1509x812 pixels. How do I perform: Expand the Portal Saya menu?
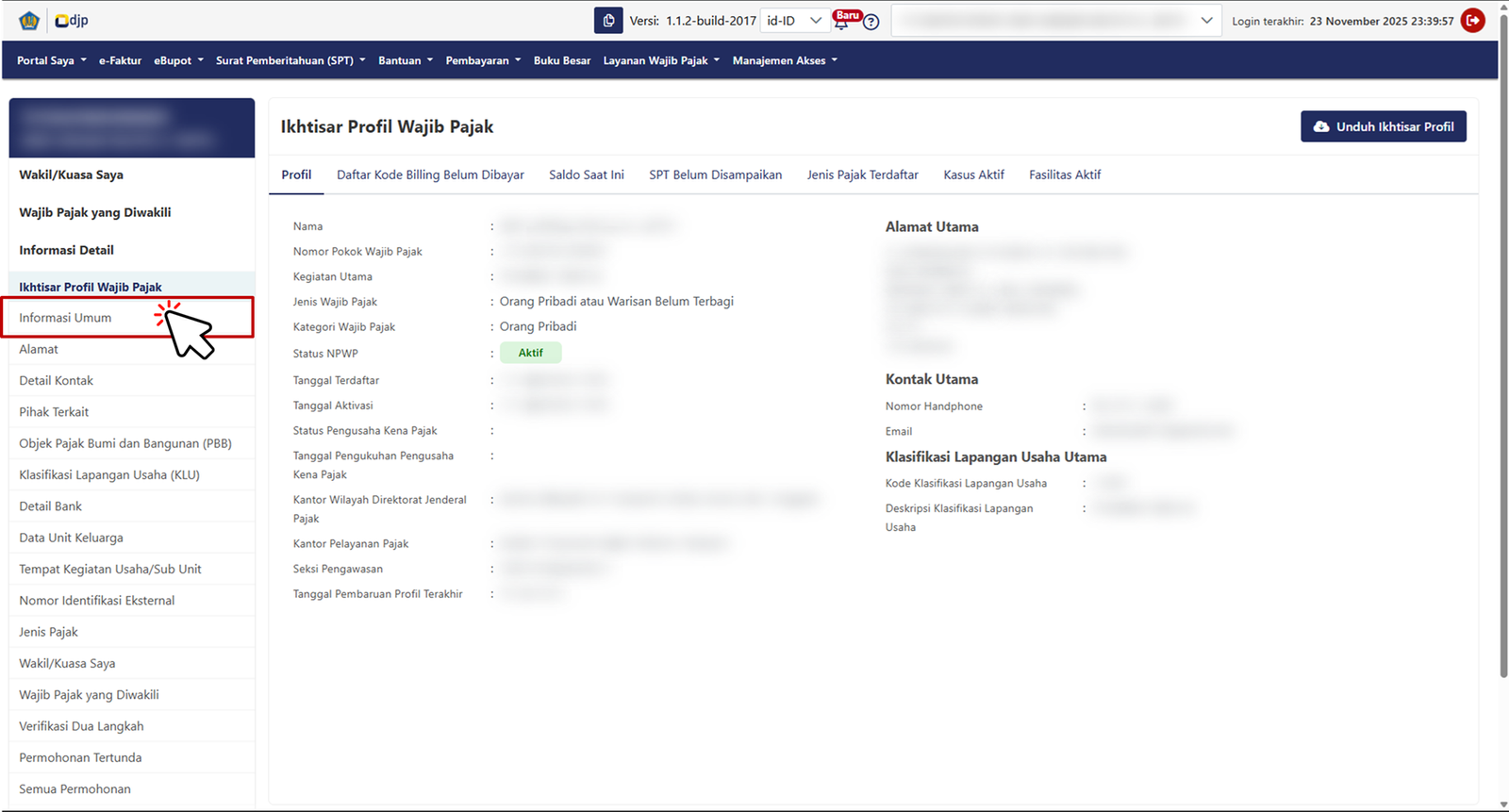(51, 60)
